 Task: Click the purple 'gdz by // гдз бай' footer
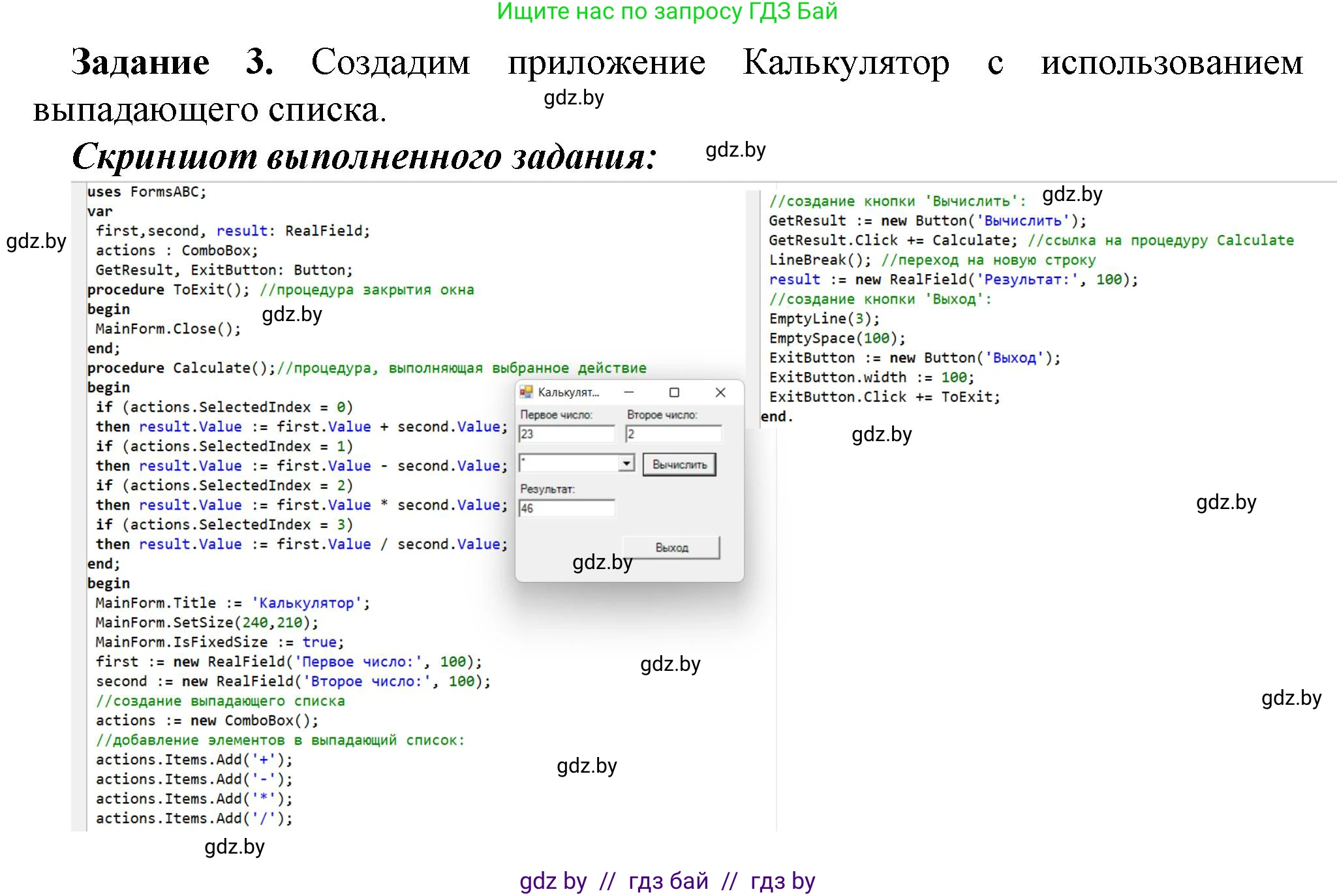point(667,881)
